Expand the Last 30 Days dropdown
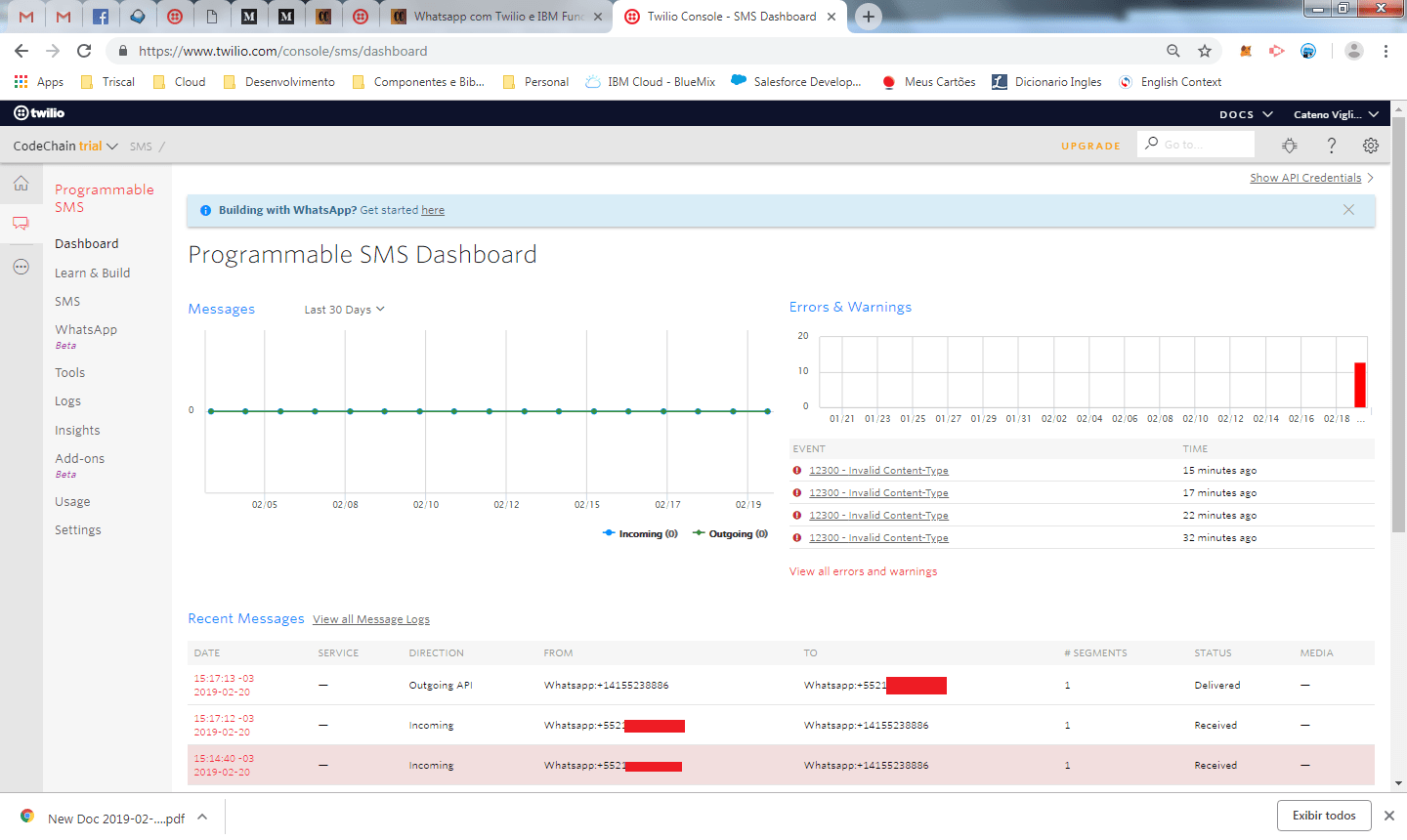The width and height of the screenshot is (1407, 840). (x=344, y=310)
